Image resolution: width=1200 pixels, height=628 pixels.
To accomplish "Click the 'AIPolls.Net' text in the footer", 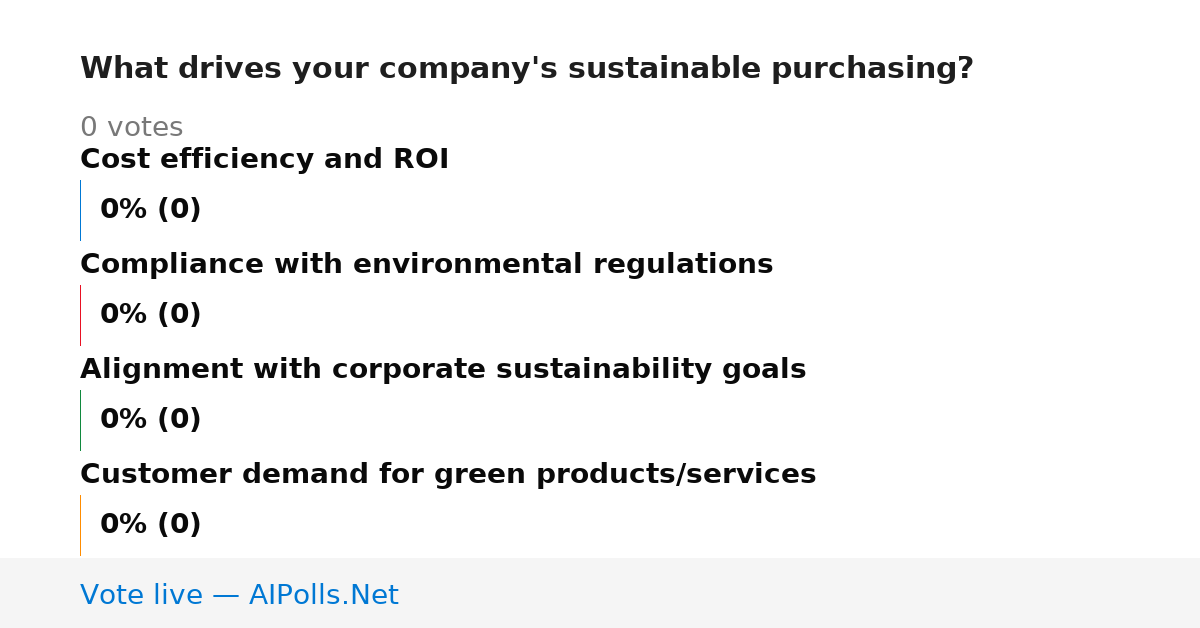I will [323, 595].
